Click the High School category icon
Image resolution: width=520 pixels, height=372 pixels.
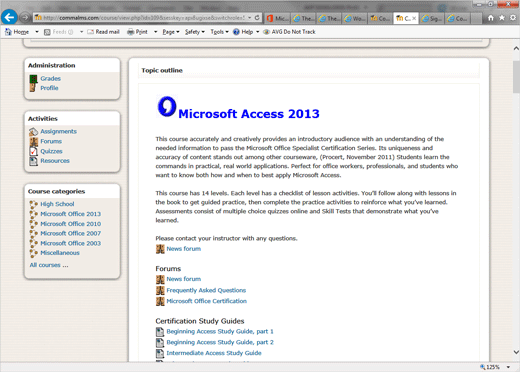coord(33,204)
